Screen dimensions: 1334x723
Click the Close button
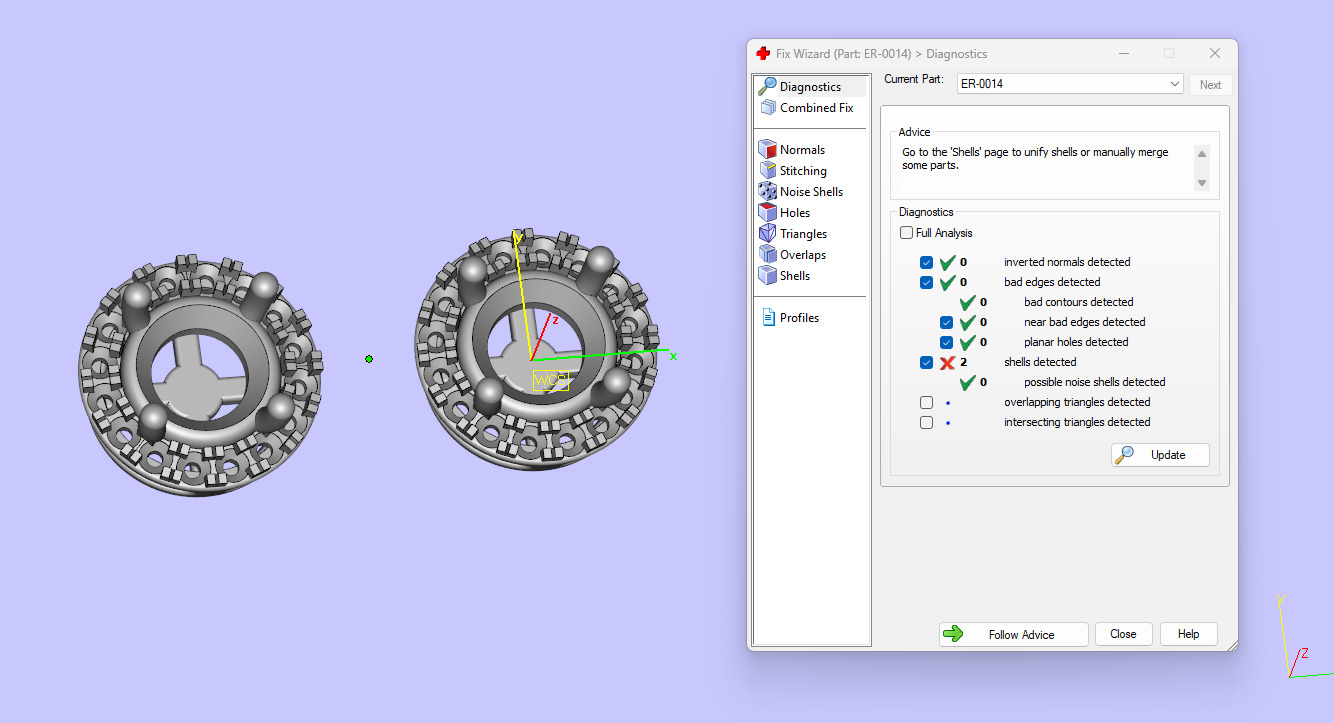[1123, 634]
